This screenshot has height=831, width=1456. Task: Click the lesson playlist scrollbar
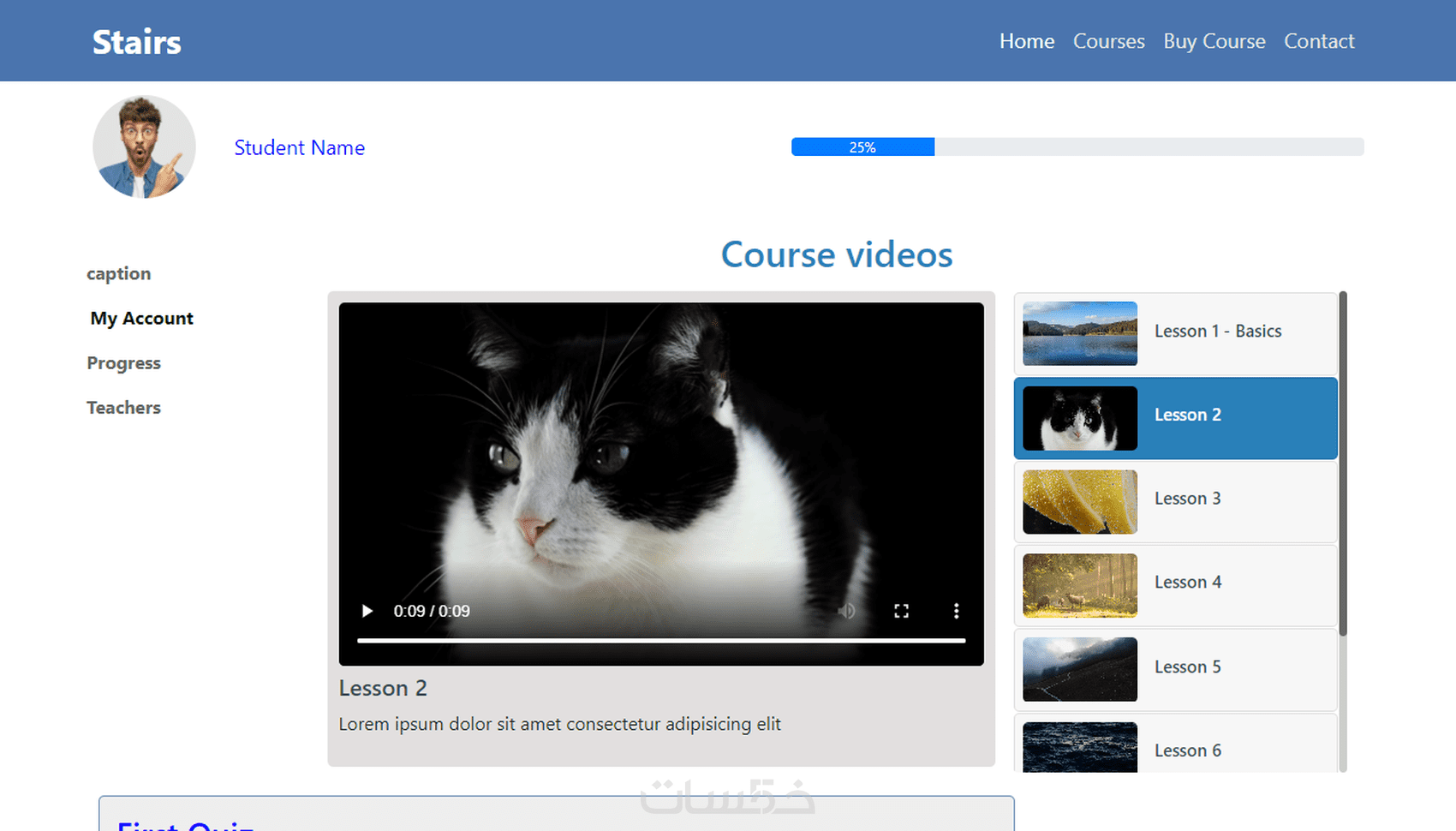point(1343,463)
